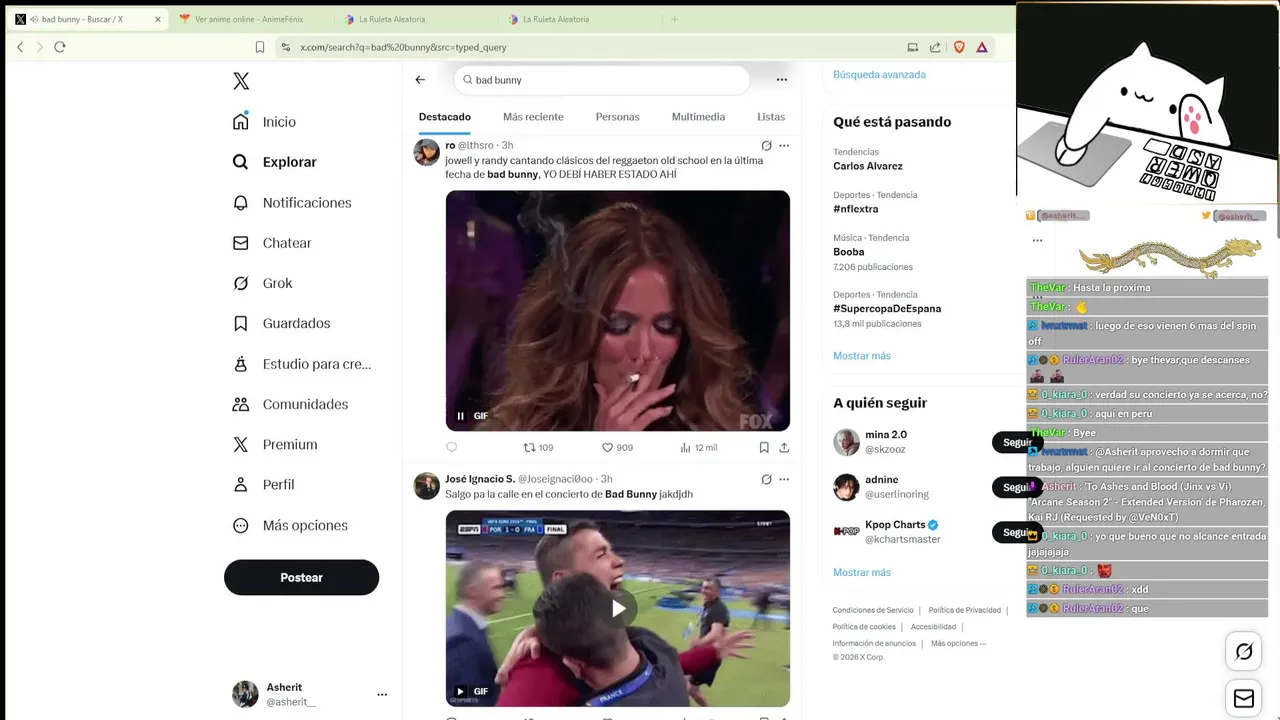Image resolution: width=1280 pixels, height=720 pixels.
Task: Switch to Listas tab
Action: pyautogui.click(x=771, y=117)
